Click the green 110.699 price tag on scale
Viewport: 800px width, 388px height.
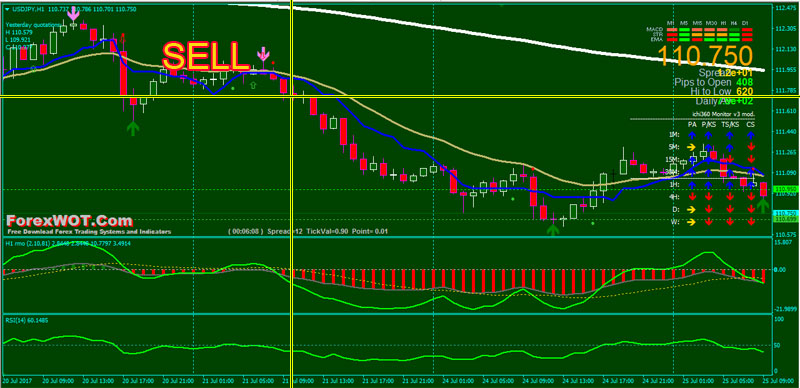click(786, 219)
